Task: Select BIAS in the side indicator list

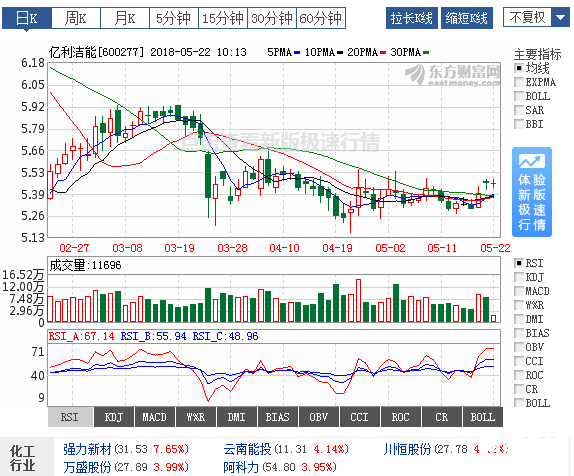Action: click(x=532, y=333)
